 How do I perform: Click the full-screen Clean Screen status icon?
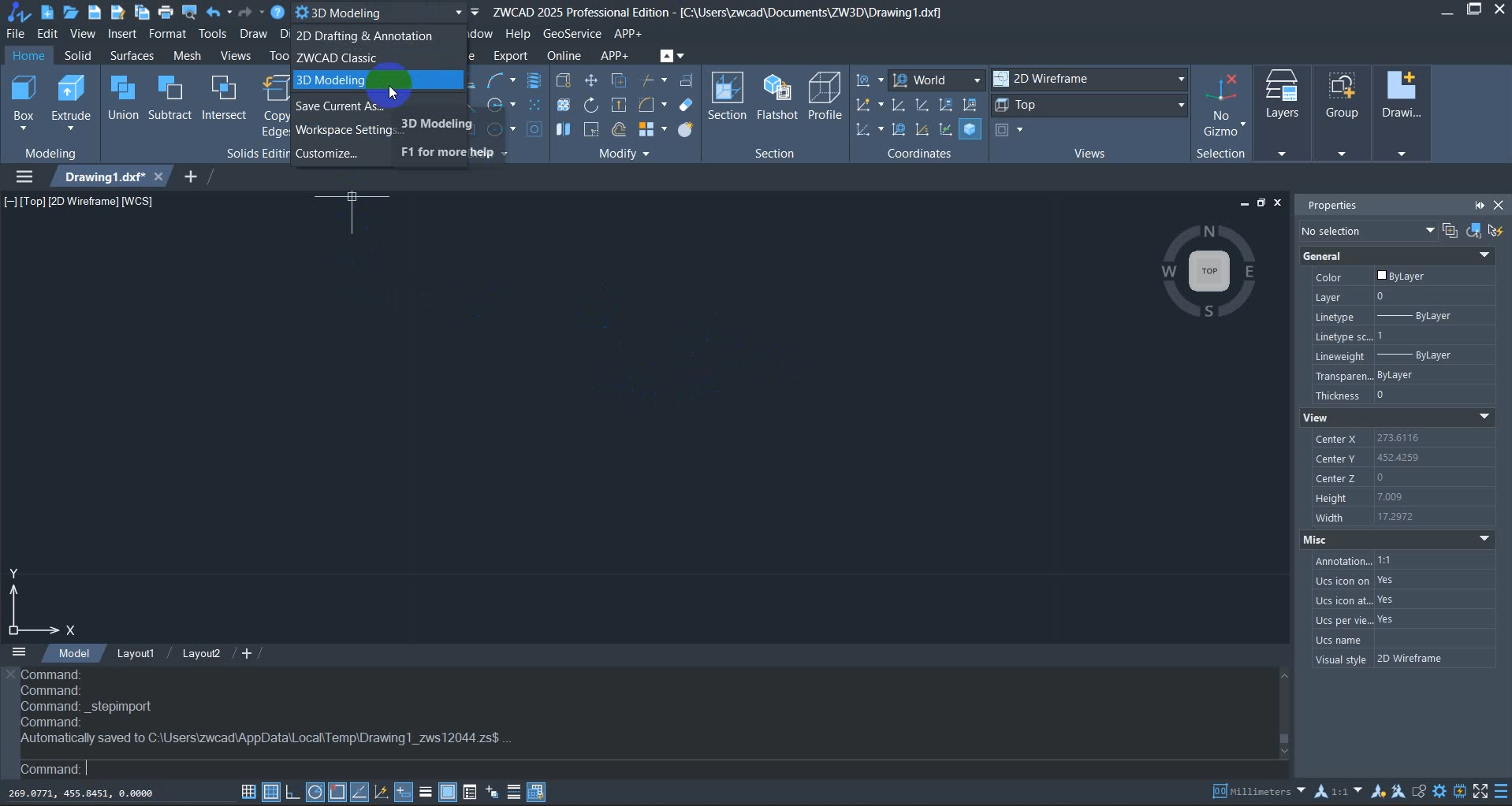[1480, 791]
